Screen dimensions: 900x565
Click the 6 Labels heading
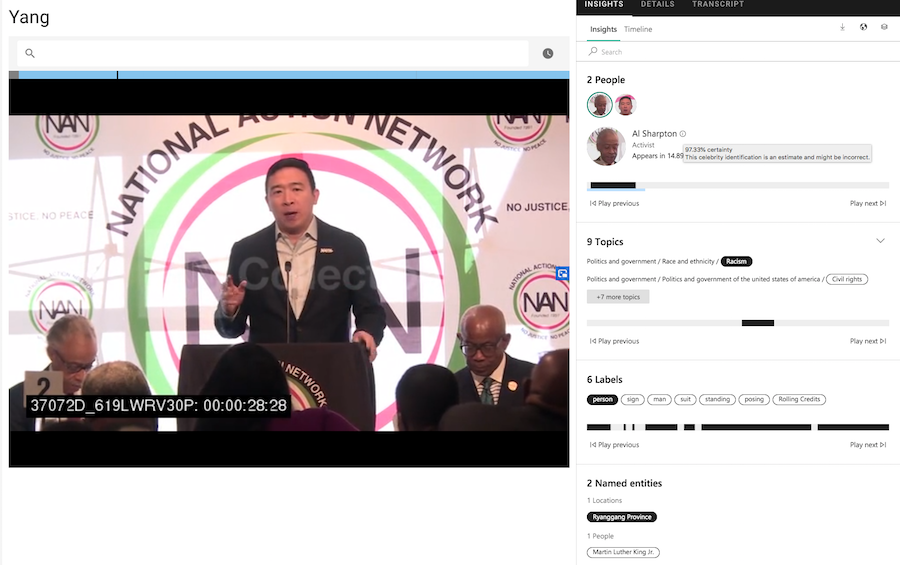pyautogui.click(x=604, y=380)
